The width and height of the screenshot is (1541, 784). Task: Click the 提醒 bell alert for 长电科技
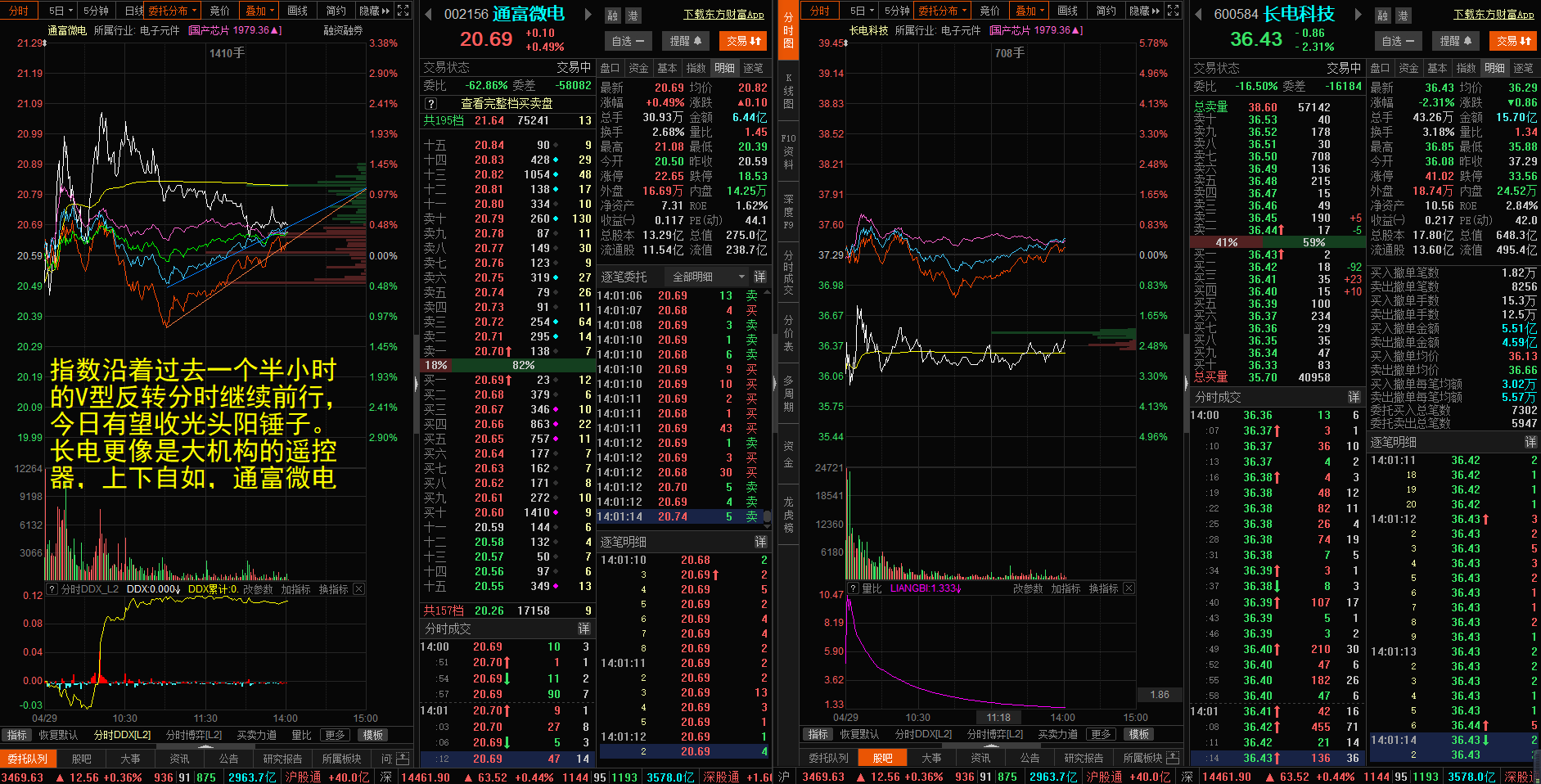pyautogui.click(x=1456, y=40)
